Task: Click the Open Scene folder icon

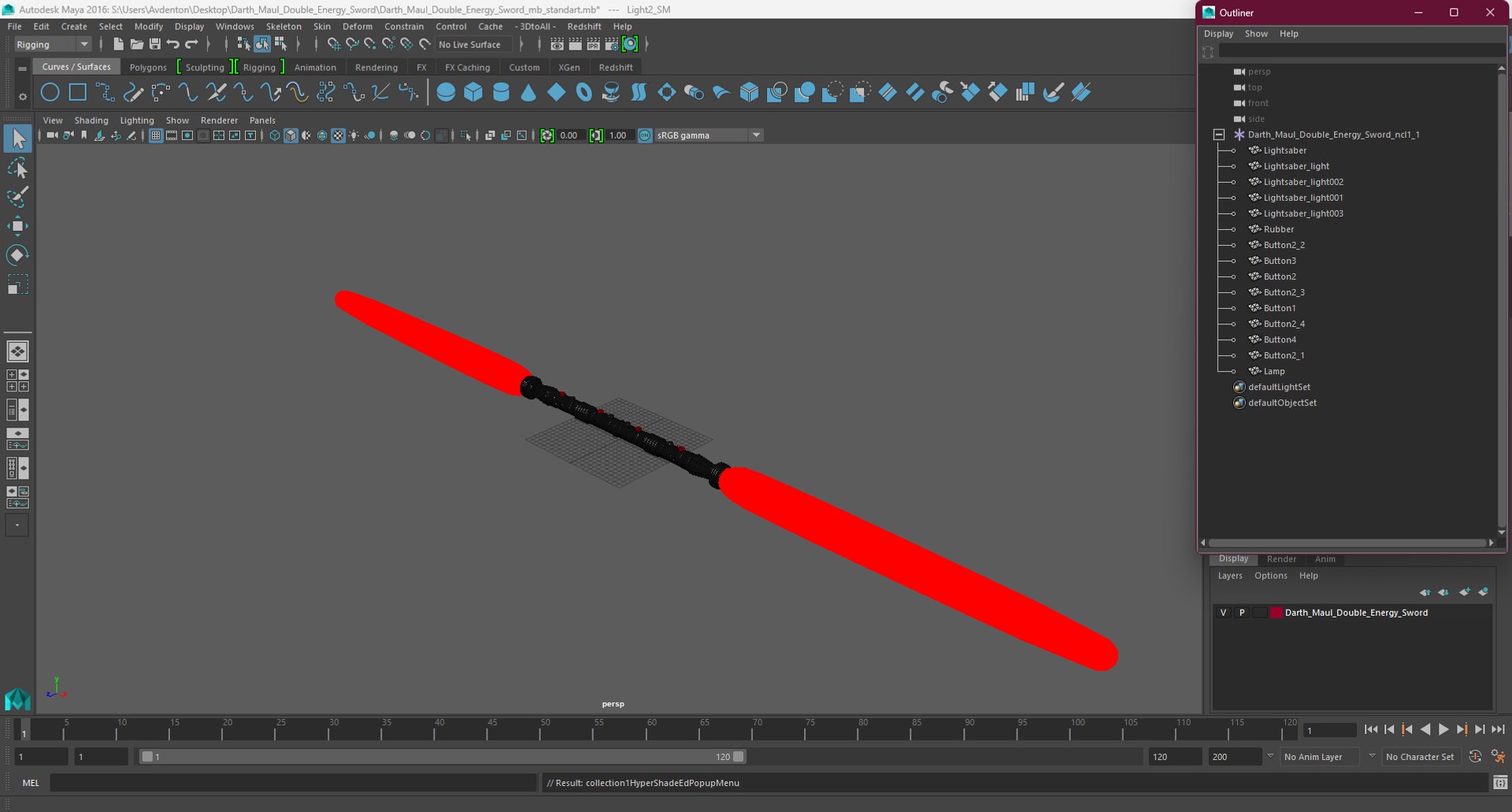Action: click(136, 44)
